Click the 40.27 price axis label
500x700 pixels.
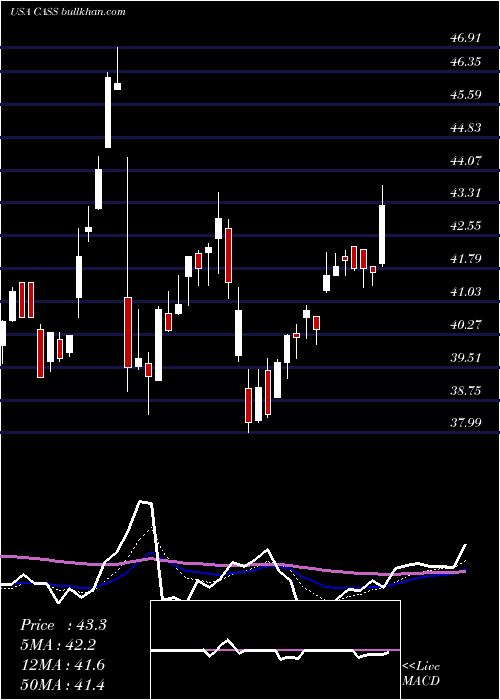click(x=466, y=325)
